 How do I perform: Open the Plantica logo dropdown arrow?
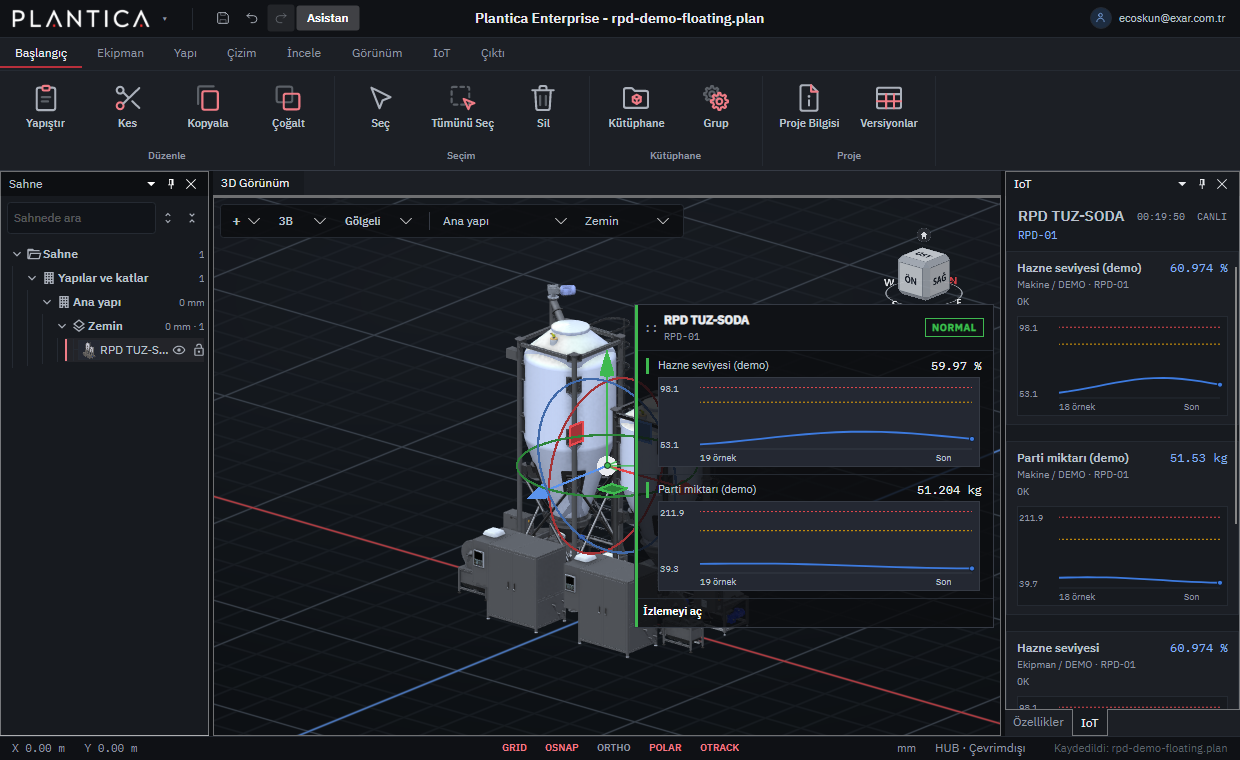point(164,18)
